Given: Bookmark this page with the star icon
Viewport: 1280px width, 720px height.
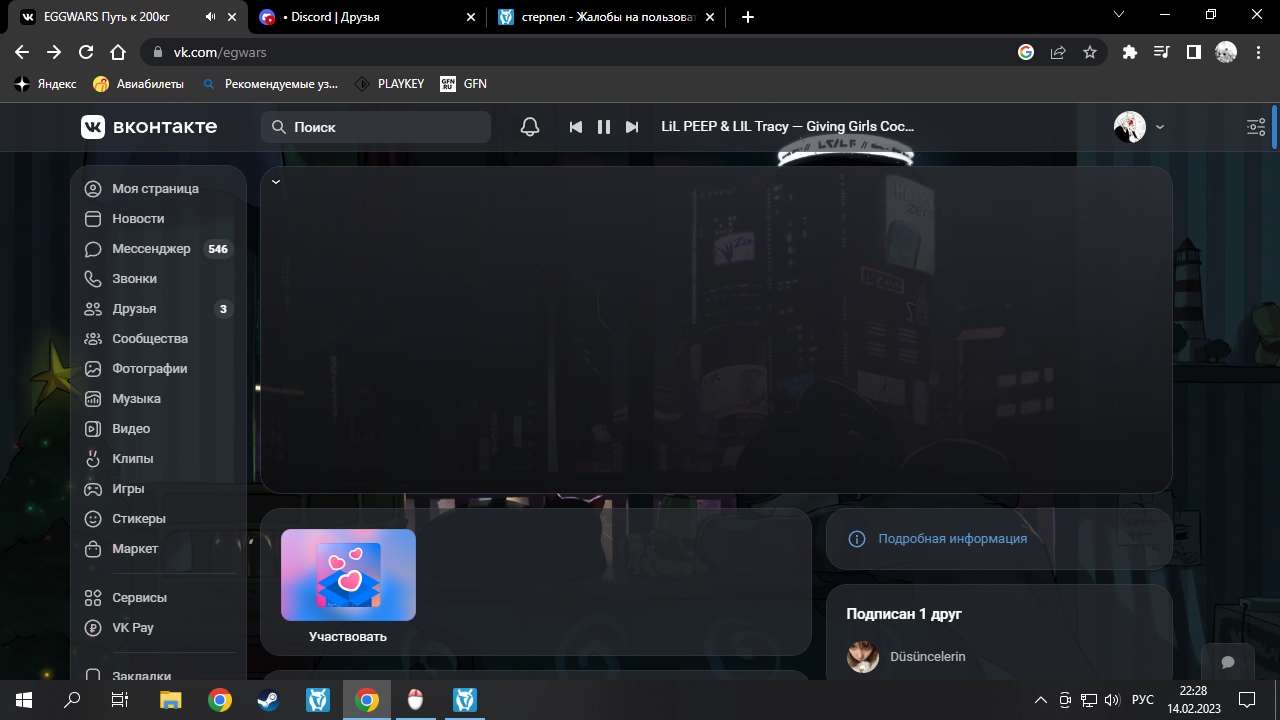Looking at the screenshot, I should 1090,52.
